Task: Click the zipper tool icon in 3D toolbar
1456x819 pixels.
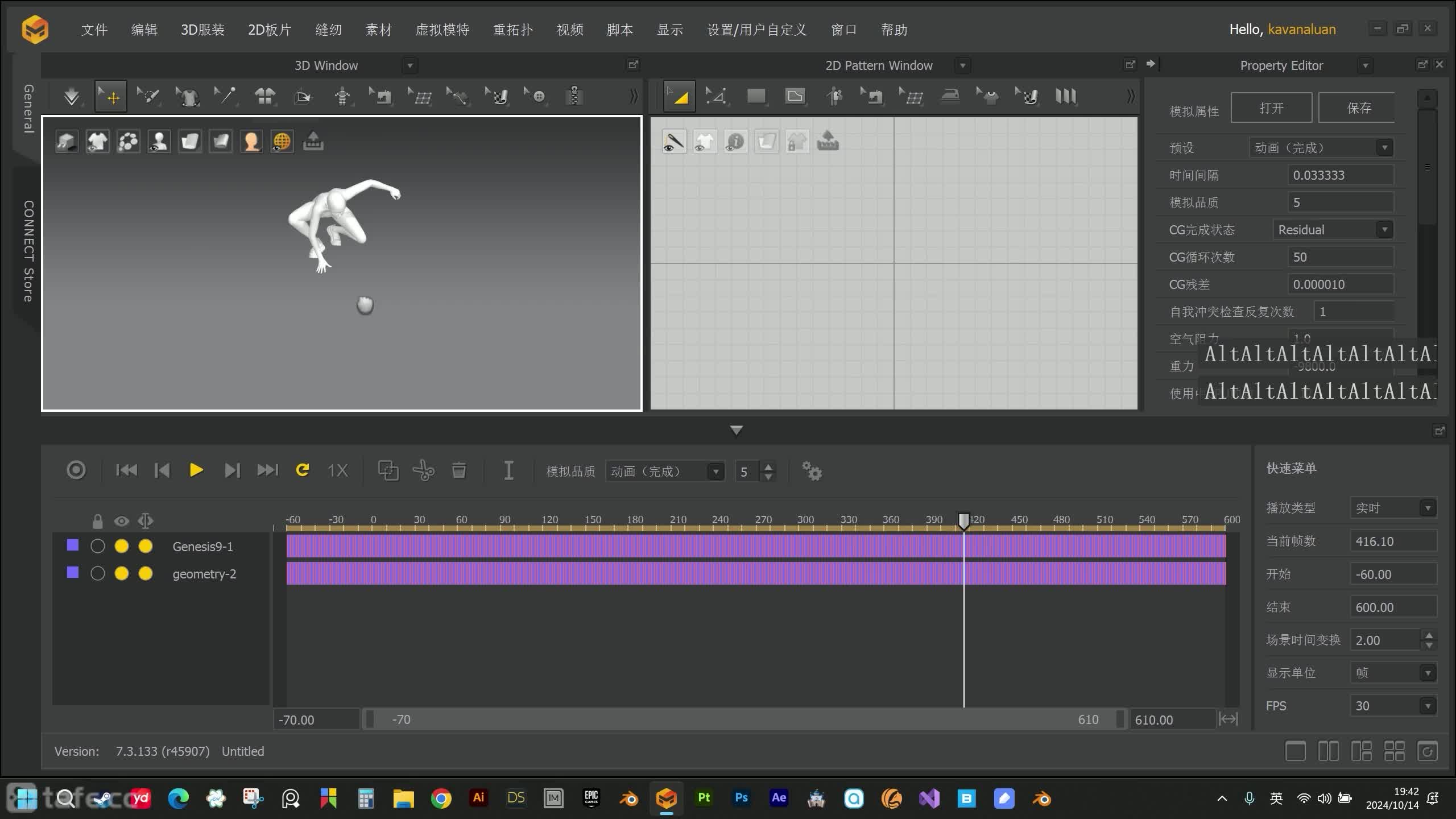Action: (x=574, y=96)
